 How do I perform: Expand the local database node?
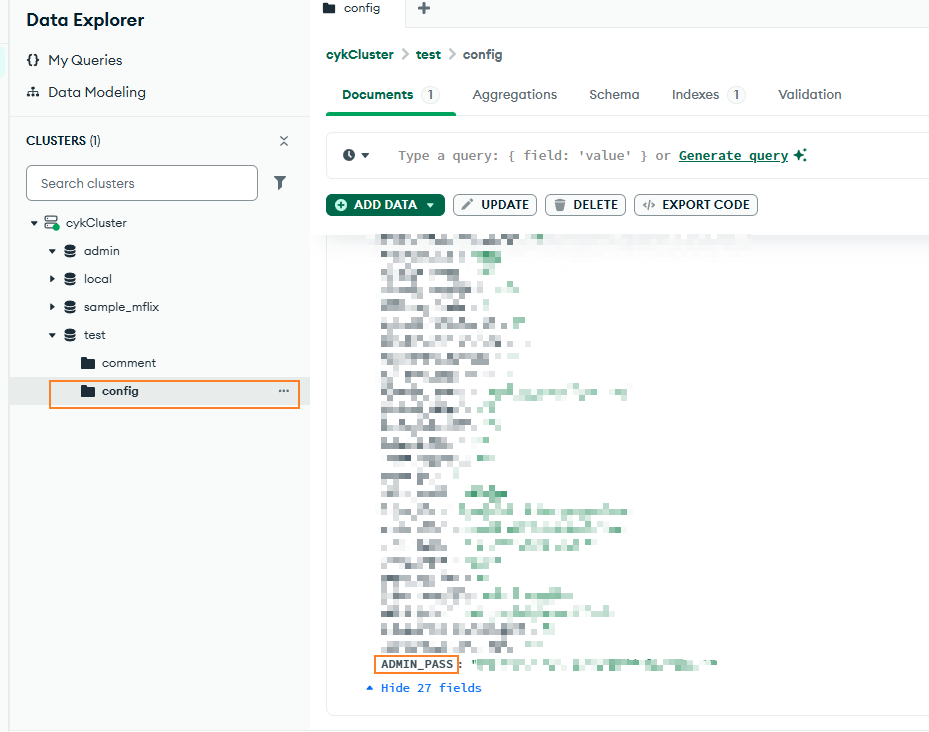[x=52, y=279]
